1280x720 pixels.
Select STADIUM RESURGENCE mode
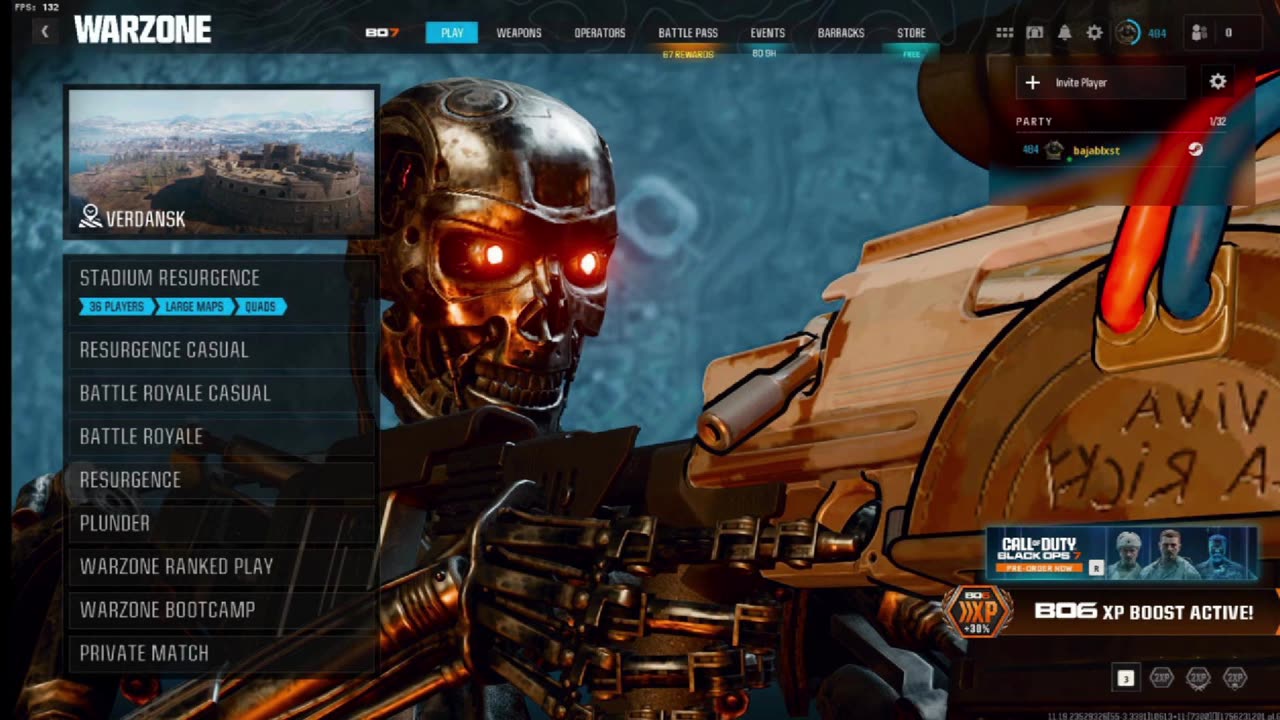click(x=221, y=291)
